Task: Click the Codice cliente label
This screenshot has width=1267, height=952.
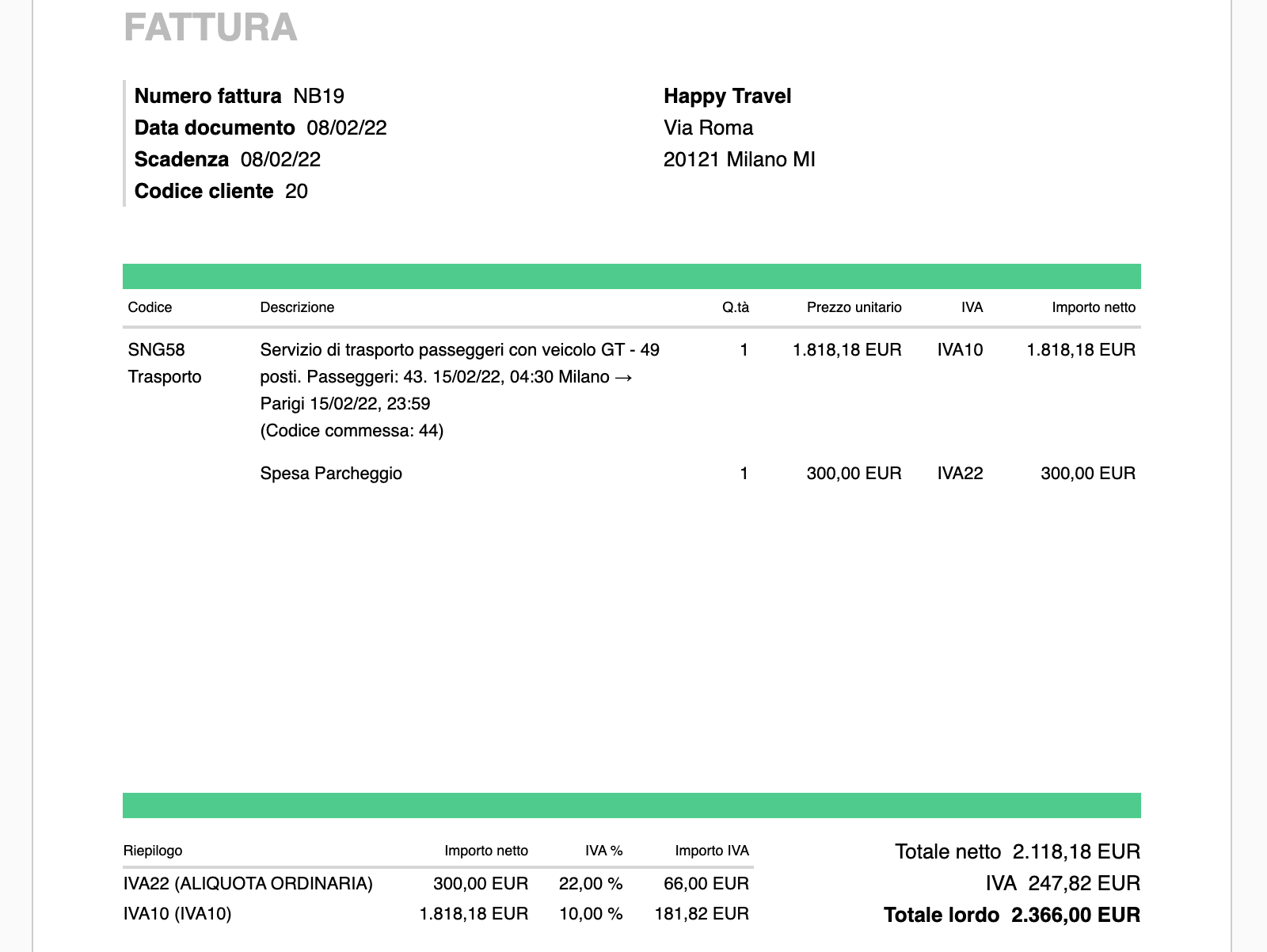Action: pos(204,192)
